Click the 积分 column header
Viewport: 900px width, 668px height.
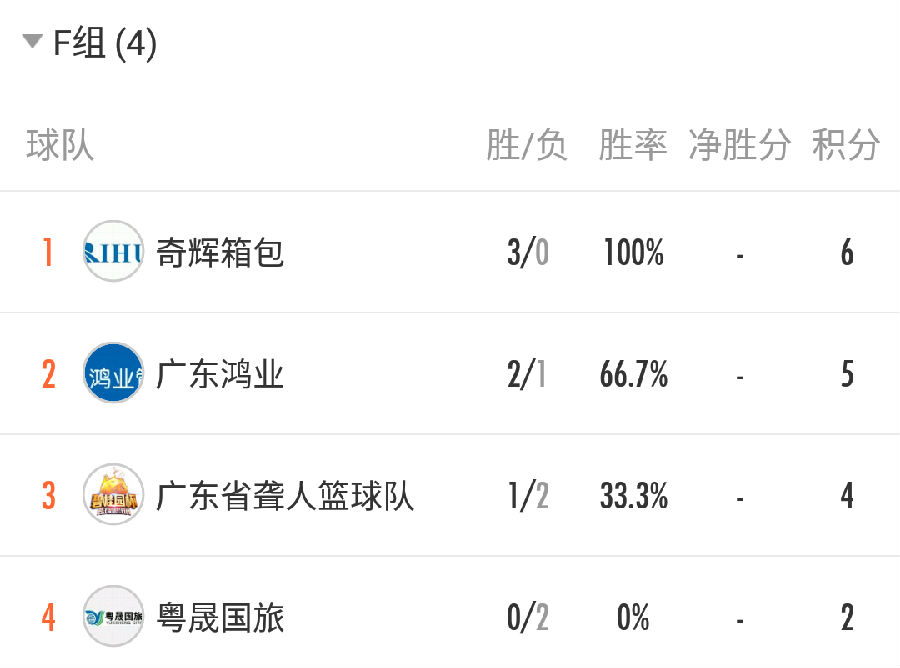[x=846, y=145]
